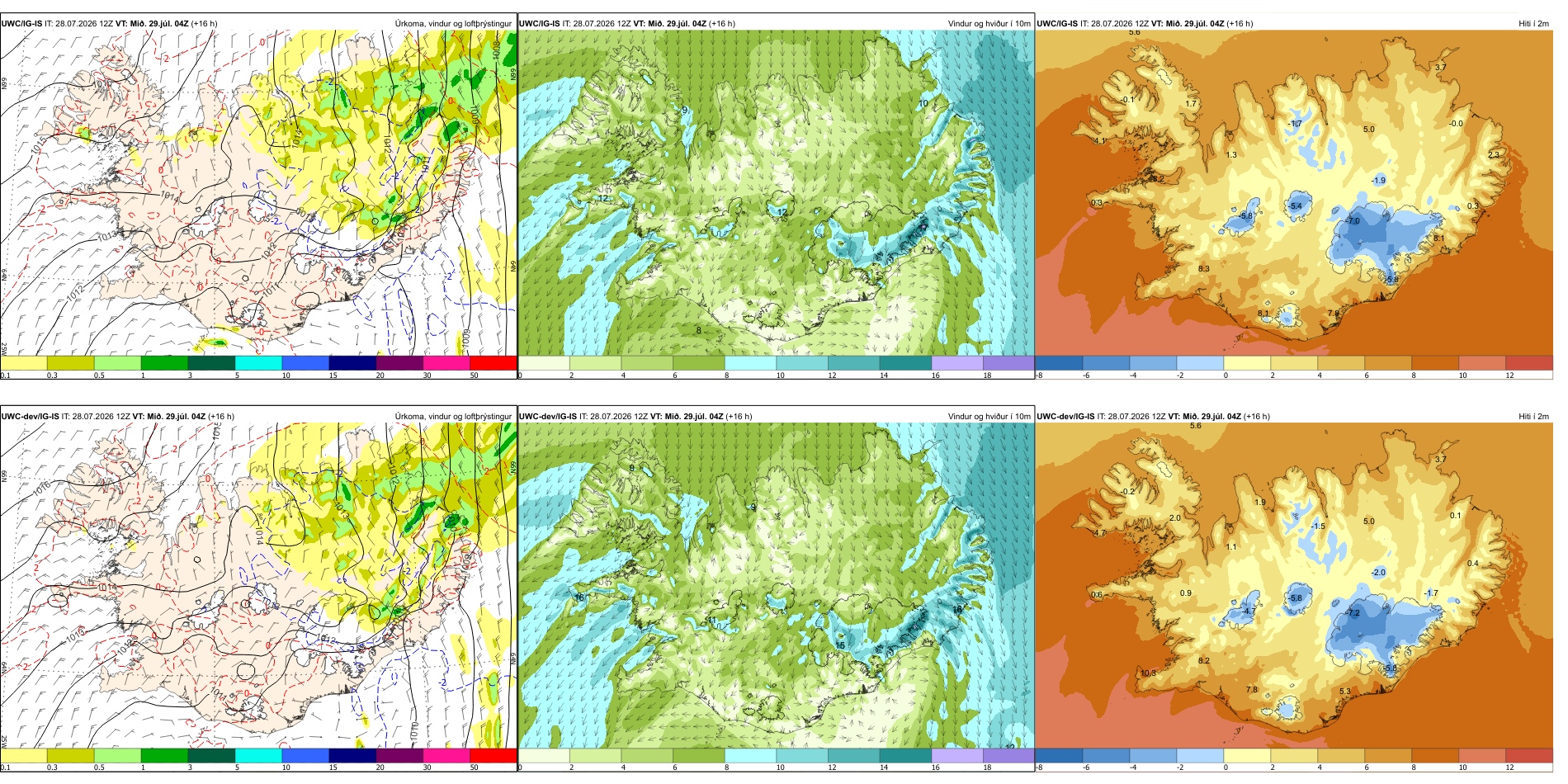Click the -0.0 temperature value

coord(1456,124)
